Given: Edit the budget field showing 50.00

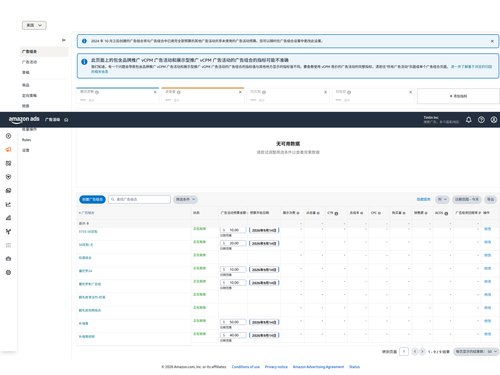Looking at the screenshot, I should [x=233, y=322].
